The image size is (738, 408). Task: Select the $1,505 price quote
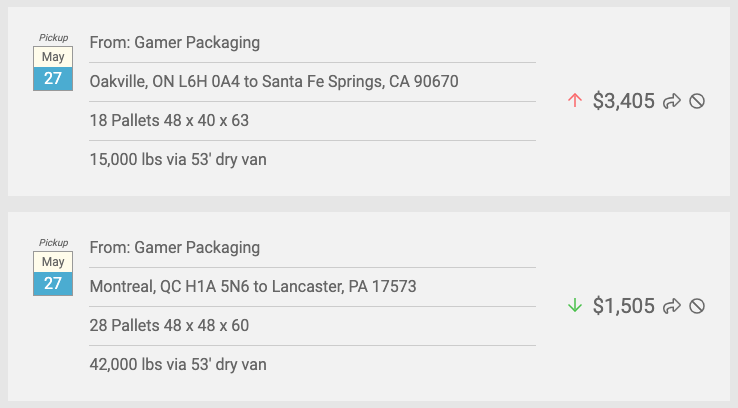623,306
